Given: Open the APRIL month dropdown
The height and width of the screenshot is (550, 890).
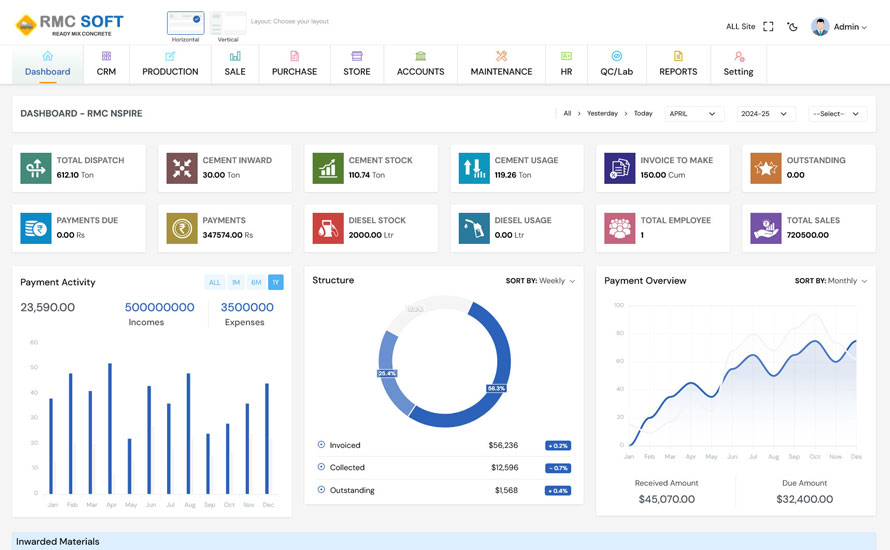Looking at the screenshot, I should [x=694, y=114].
